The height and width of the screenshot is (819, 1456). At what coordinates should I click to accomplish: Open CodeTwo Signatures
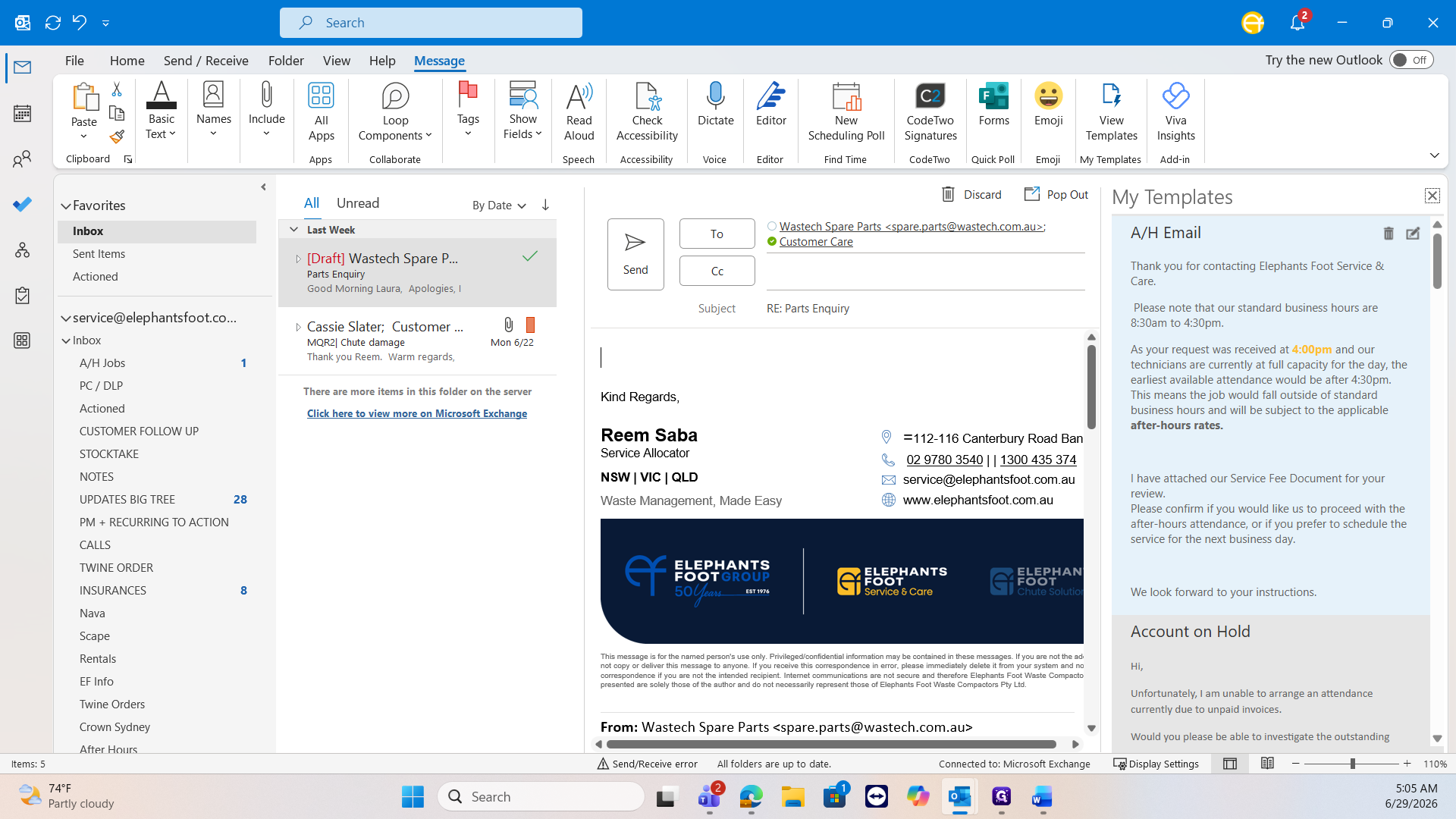point(930,111)
